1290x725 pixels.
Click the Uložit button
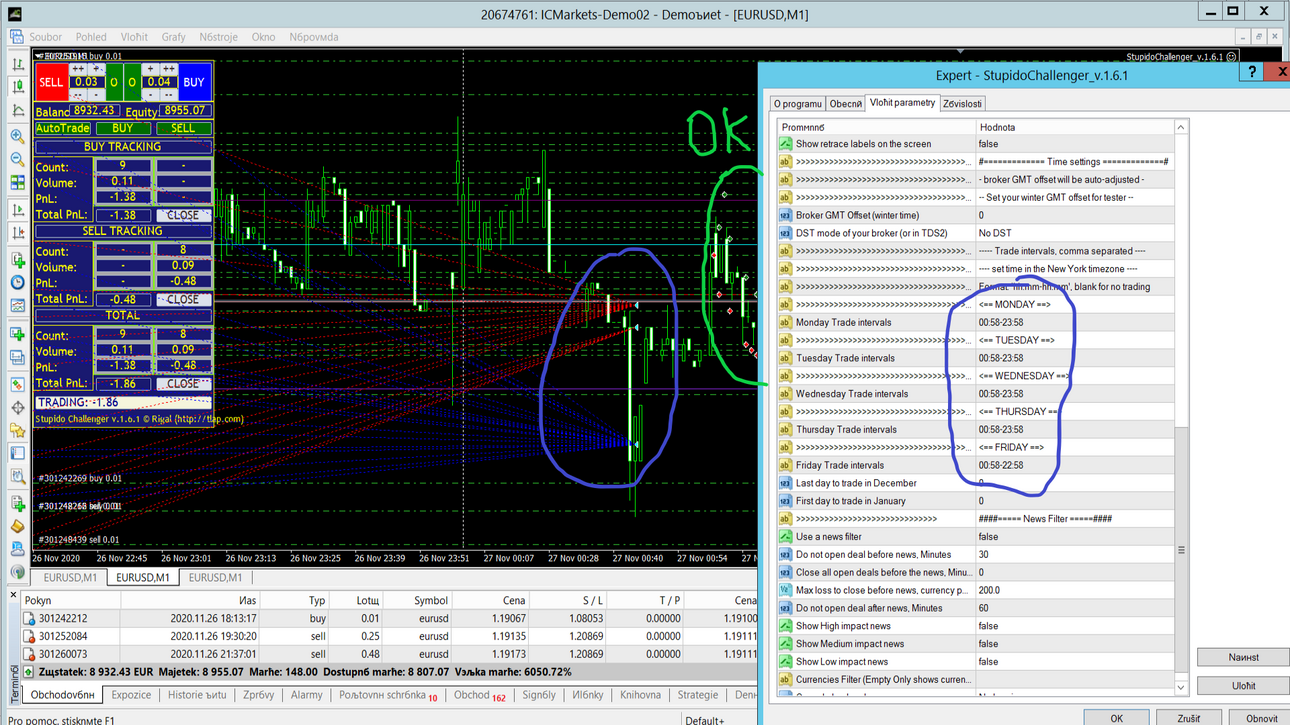[x=1243, y=686]
